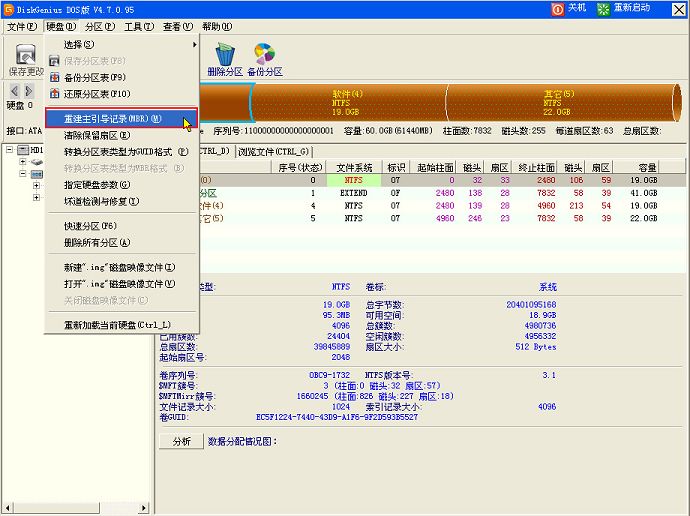The height and width of the screenshot is (516, 690).
Task: Choose 删除所有分区 from the menu
Action: pos(96,243)
